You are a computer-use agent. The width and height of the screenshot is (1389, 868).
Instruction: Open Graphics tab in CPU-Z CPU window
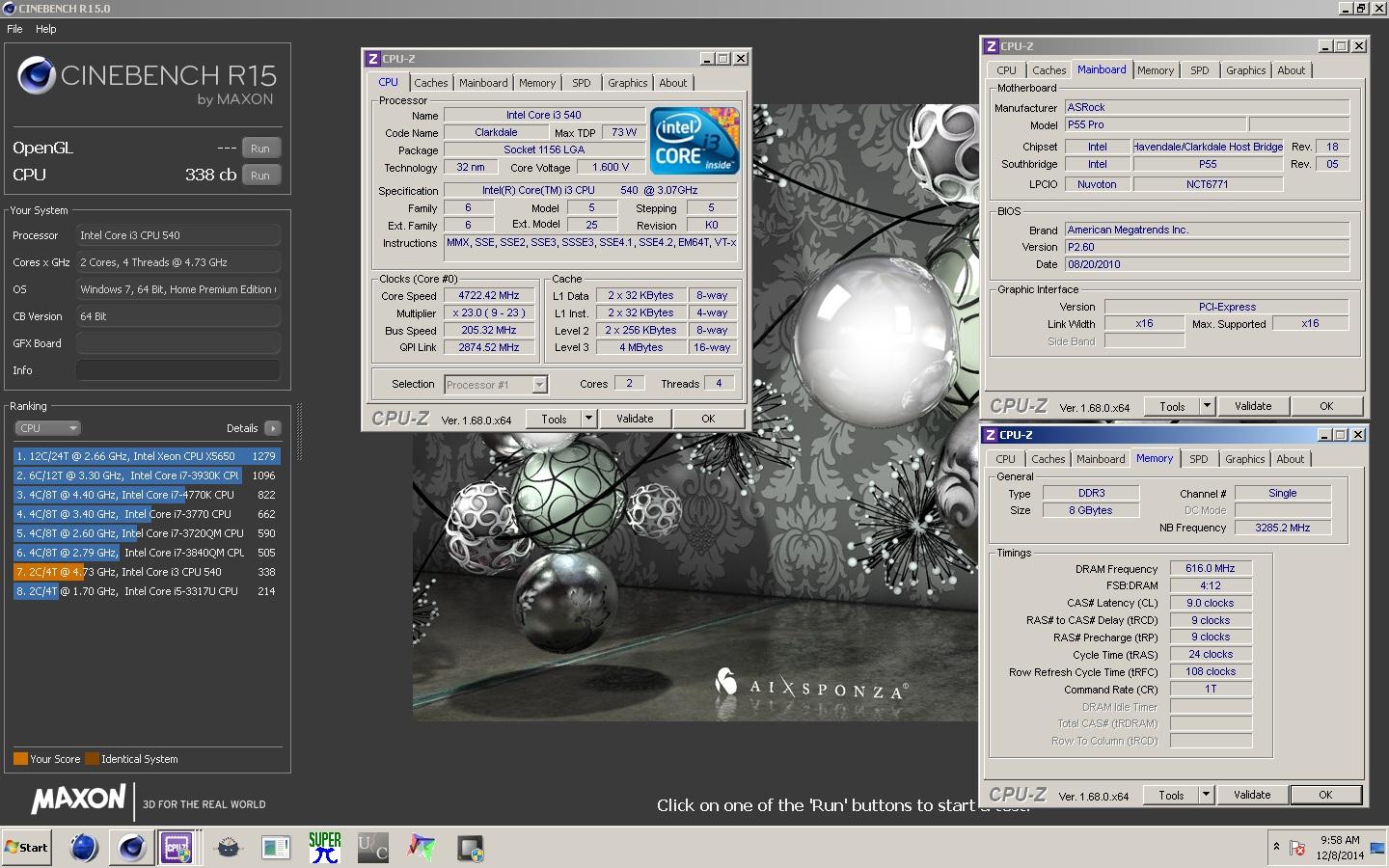tap(628, 83)
